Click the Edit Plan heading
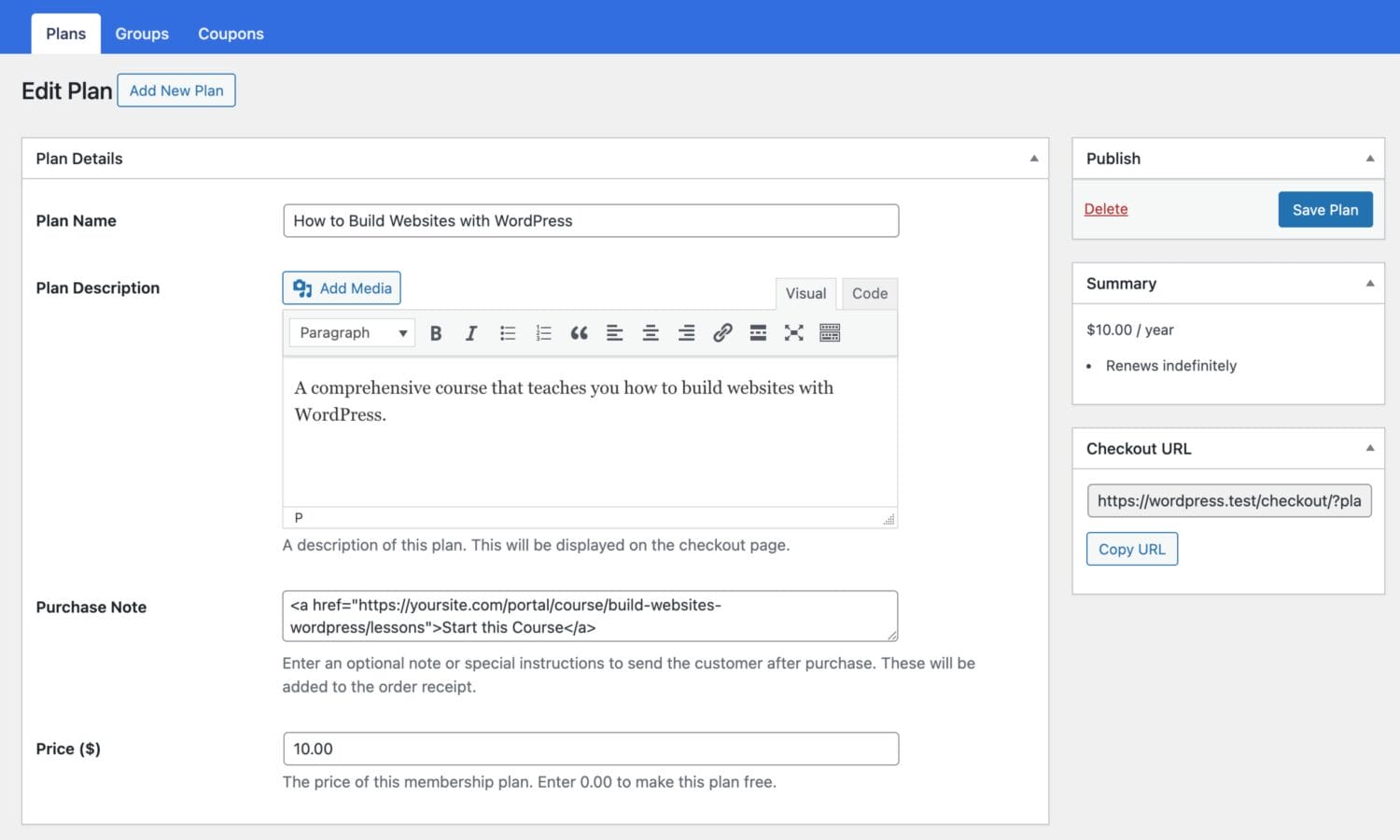 pyautogui.click(x=67, y=91)
